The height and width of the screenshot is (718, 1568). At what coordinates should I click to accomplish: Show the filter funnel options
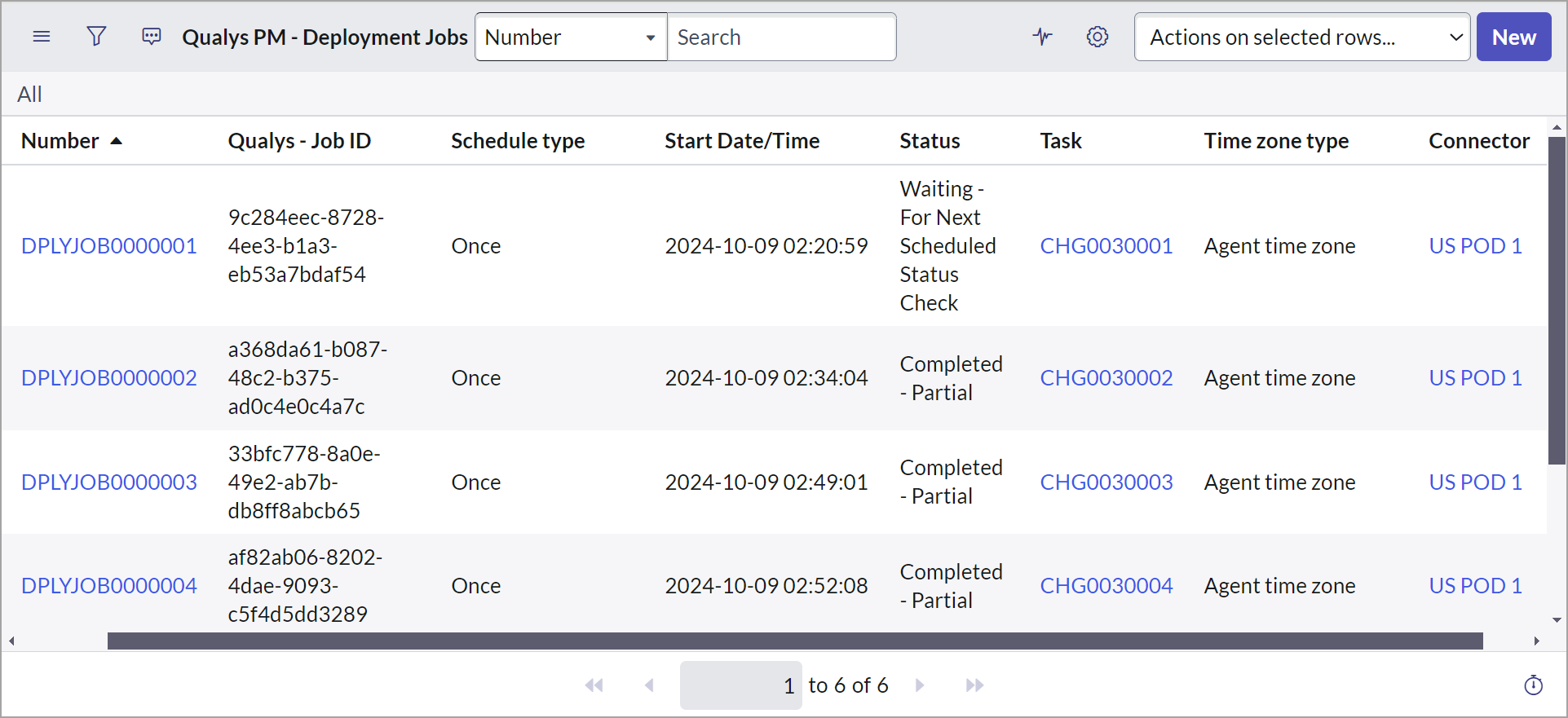click(x=96, y=37)
